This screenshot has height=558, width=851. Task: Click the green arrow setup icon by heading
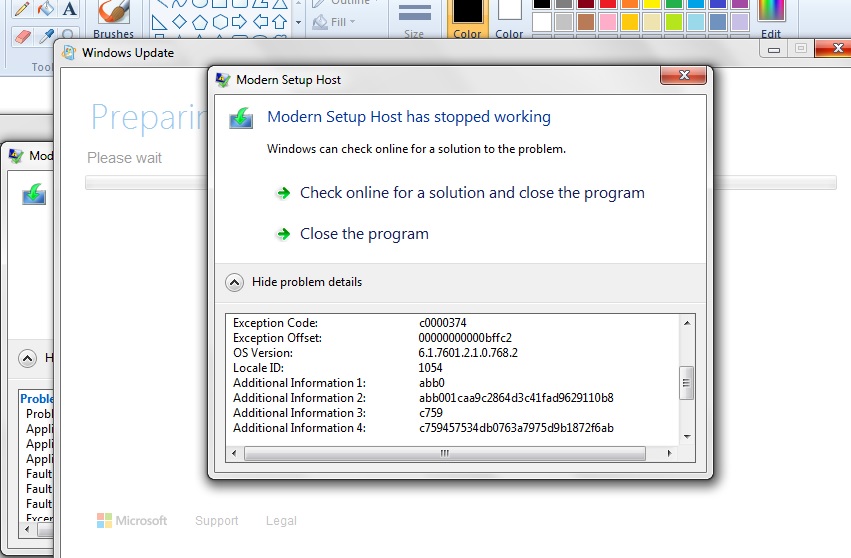(x=241, y=118)
